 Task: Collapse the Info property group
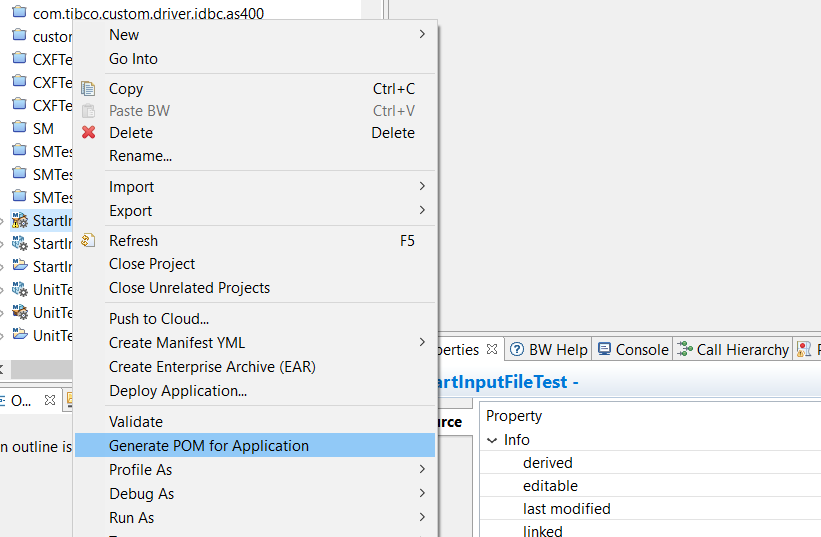(492, 440)
